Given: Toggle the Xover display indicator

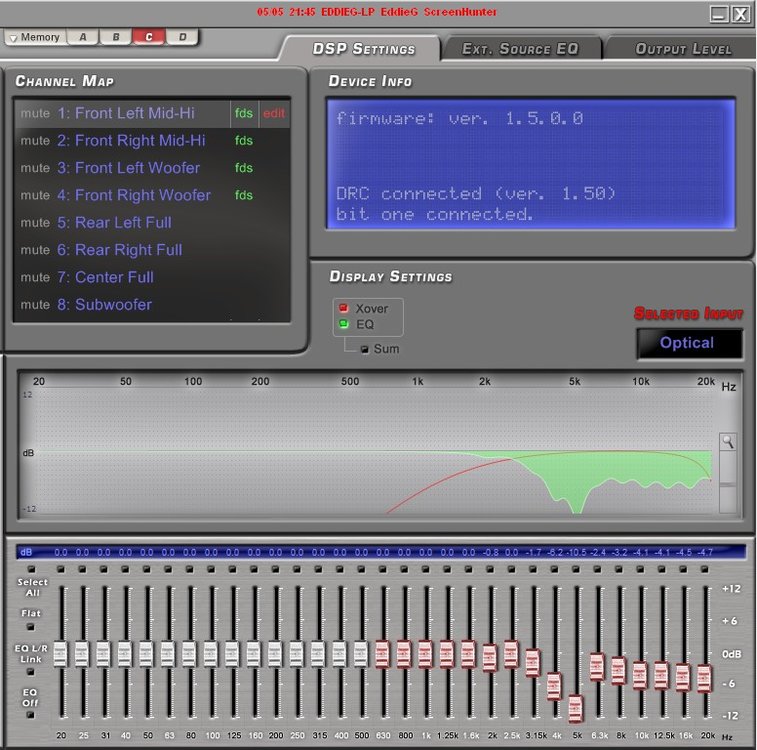Looking at the screenshot, I should (x=343, y=308).
